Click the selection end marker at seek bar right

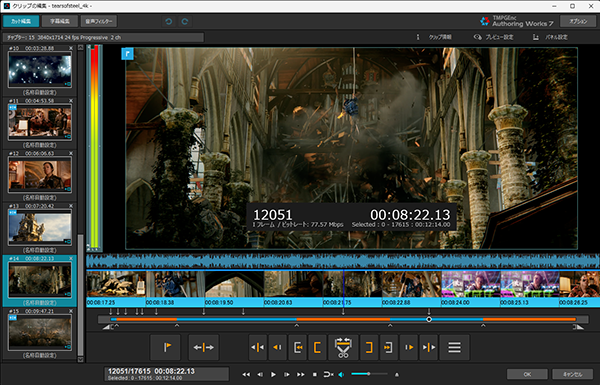579,326
